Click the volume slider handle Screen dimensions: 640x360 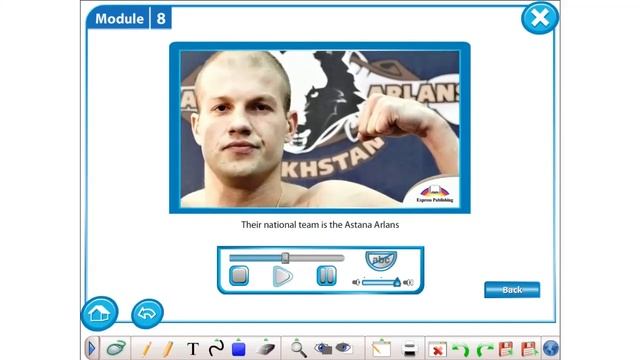tap(397, 282)
